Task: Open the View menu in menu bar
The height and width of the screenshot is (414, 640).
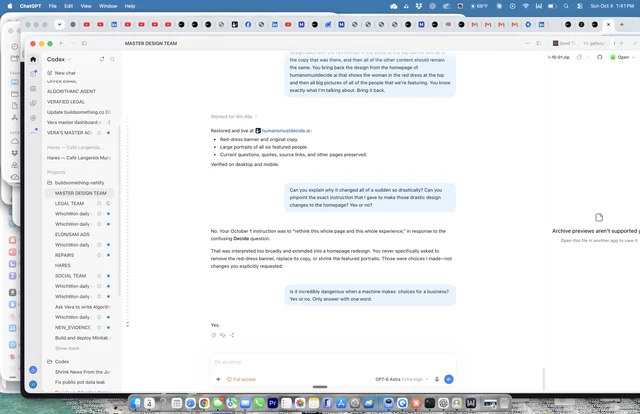Action: pos(86,6)
